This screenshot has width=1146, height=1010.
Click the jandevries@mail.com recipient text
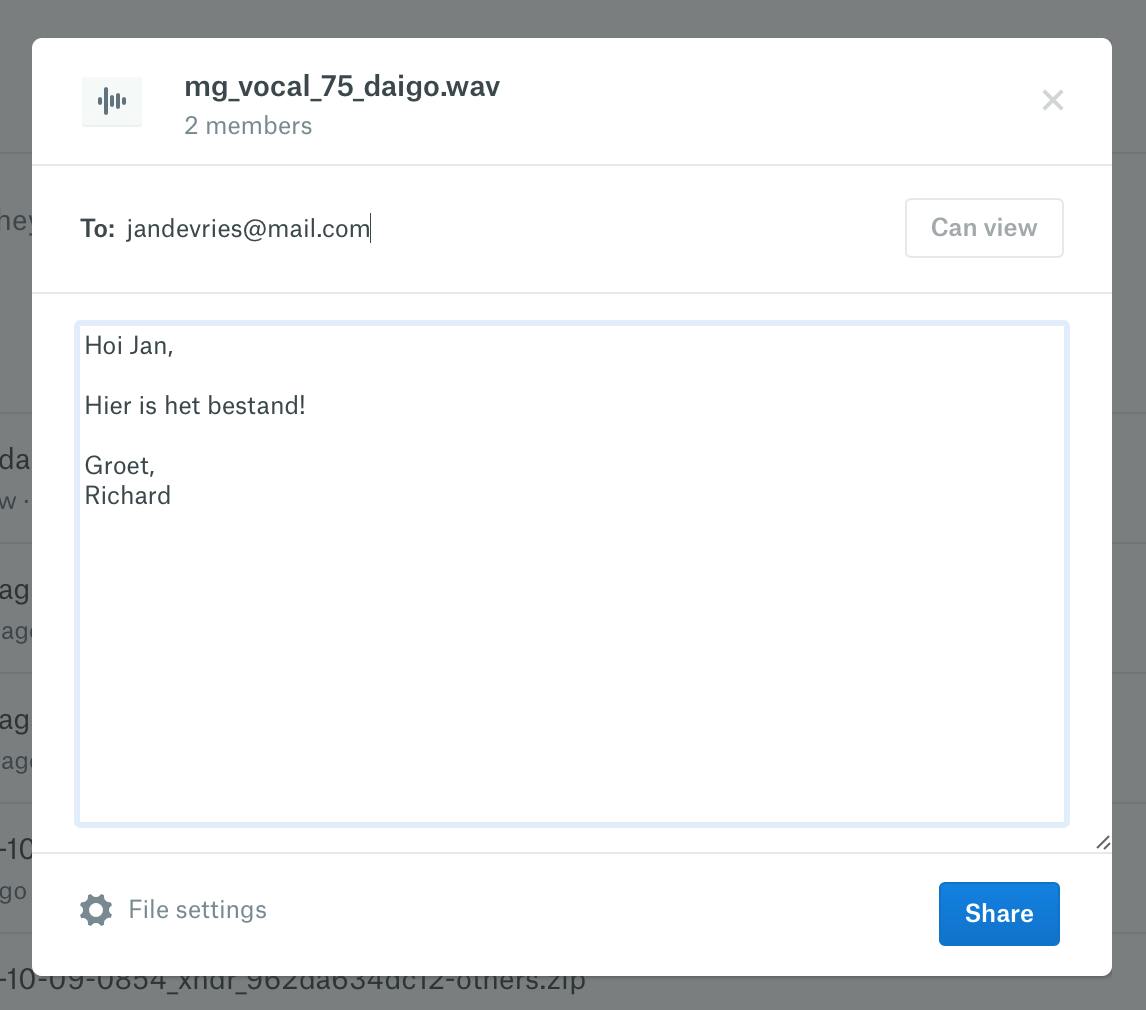point(248,229)
